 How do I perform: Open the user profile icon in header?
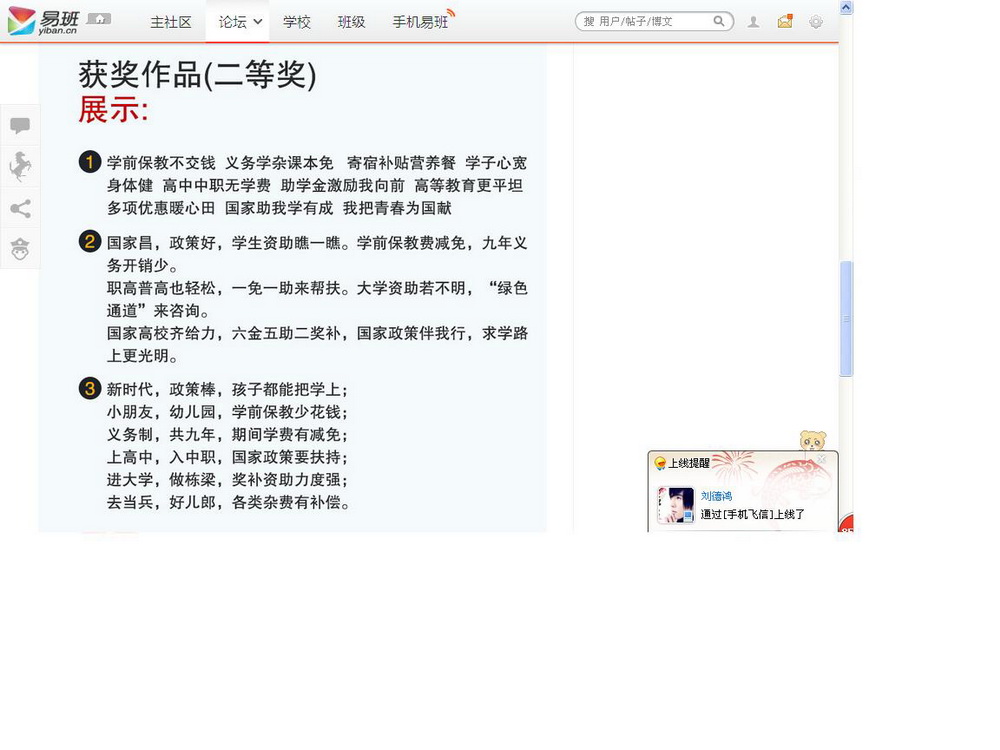(753, 22)
